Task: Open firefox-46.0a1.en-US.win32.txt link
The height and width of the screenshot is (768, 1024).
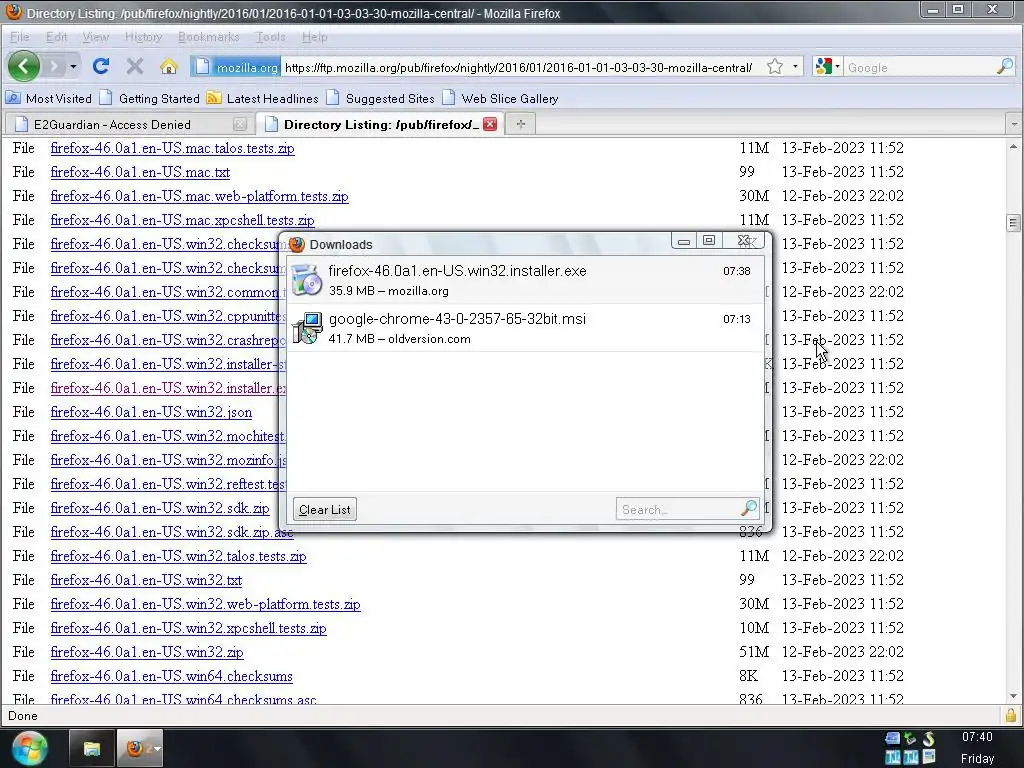Action: pos(146,580)
